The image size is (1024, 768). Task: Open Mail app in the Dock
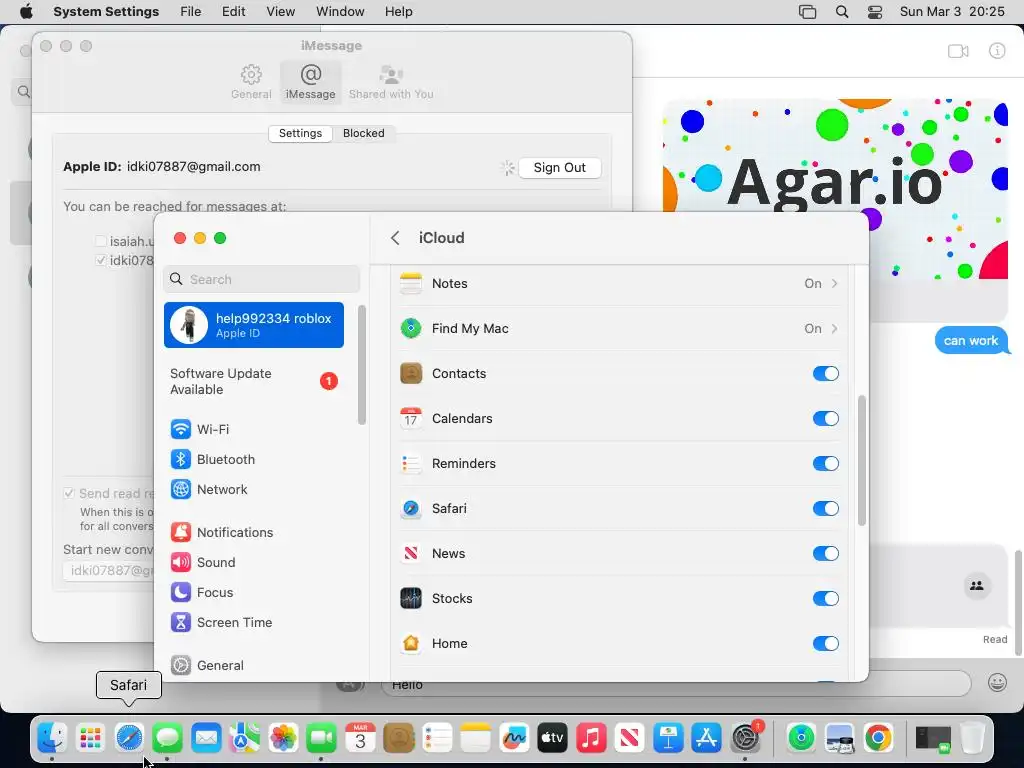click(206, 739)
